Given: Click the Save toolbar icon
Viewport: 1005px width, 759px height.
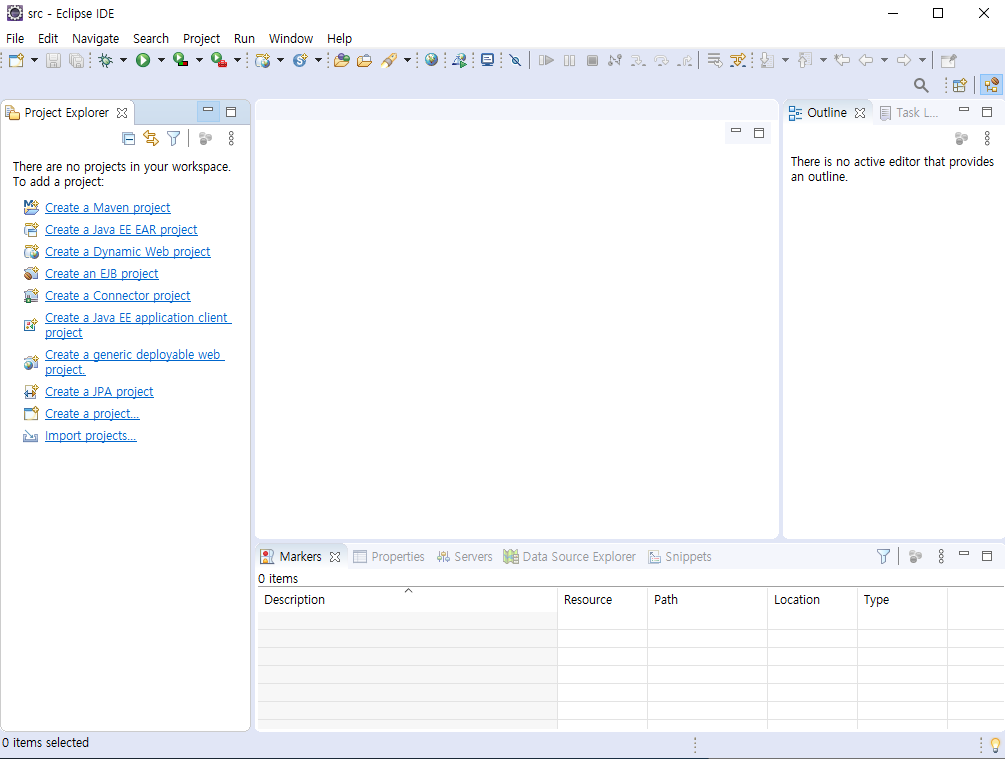Looking at the screenshot, I should pos(54,60).
